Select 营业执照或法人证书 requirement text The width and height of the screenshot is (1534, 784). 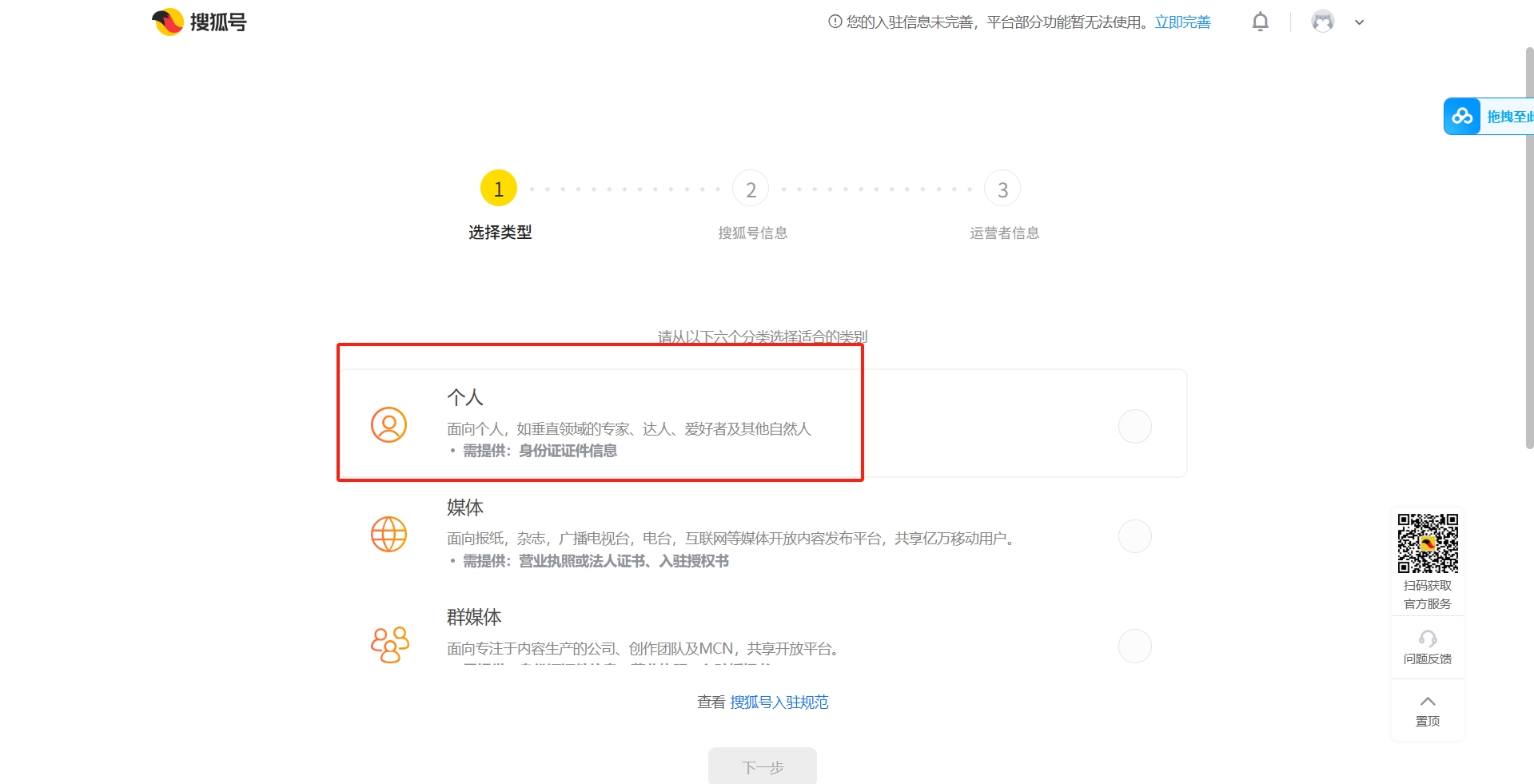(x=582, y=561)
